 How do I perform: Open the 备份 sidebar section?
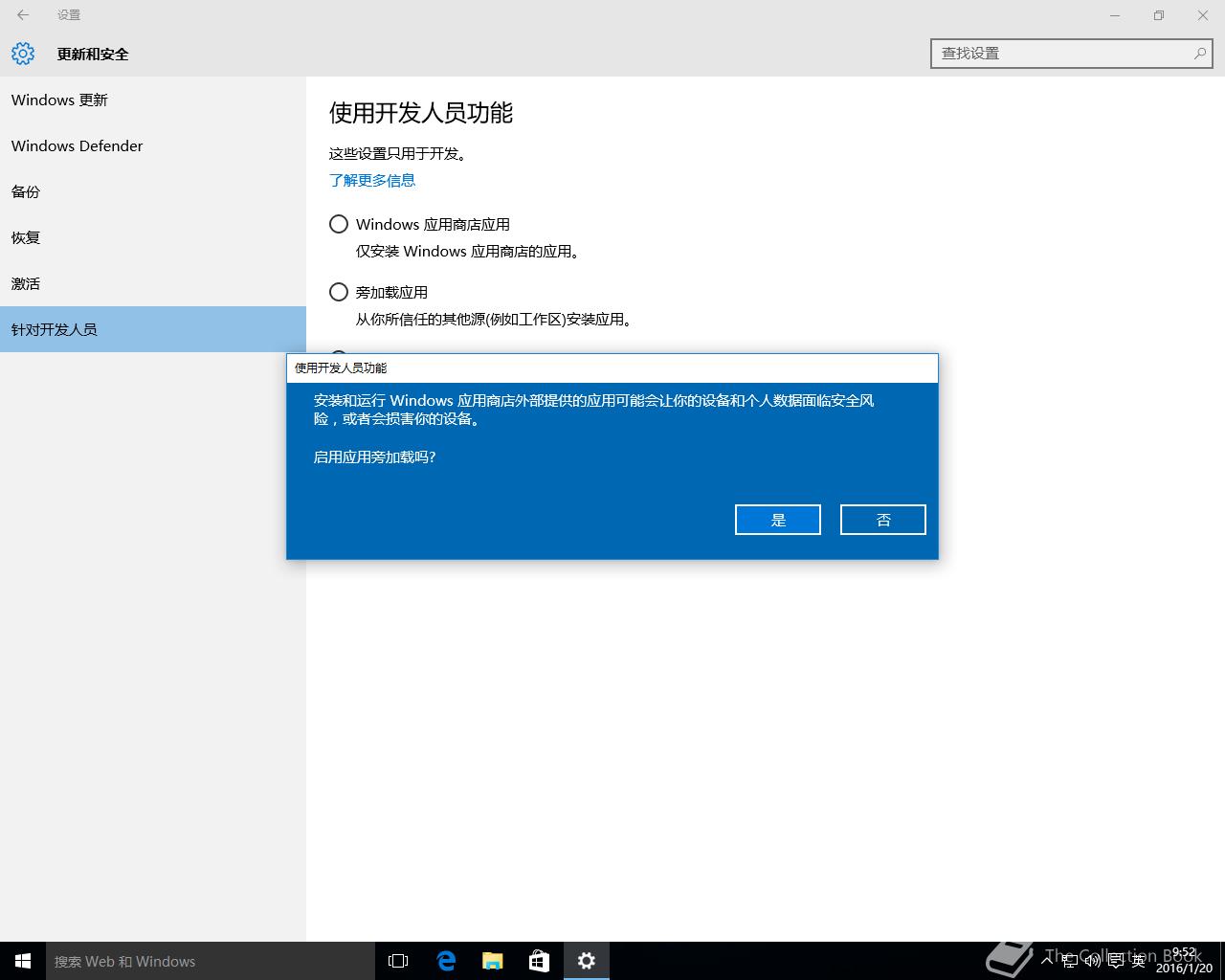pos(153,191)
